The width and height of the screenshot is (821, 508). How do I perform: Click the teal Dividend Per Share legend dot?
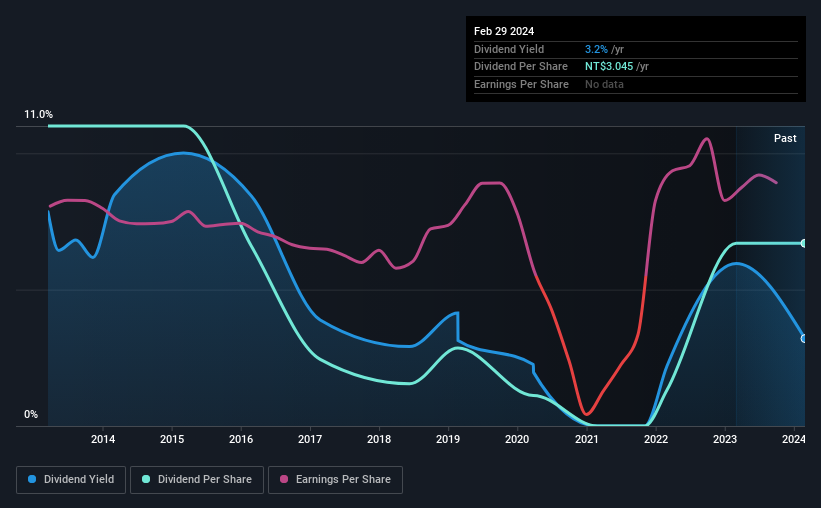[x=146, y=479]
